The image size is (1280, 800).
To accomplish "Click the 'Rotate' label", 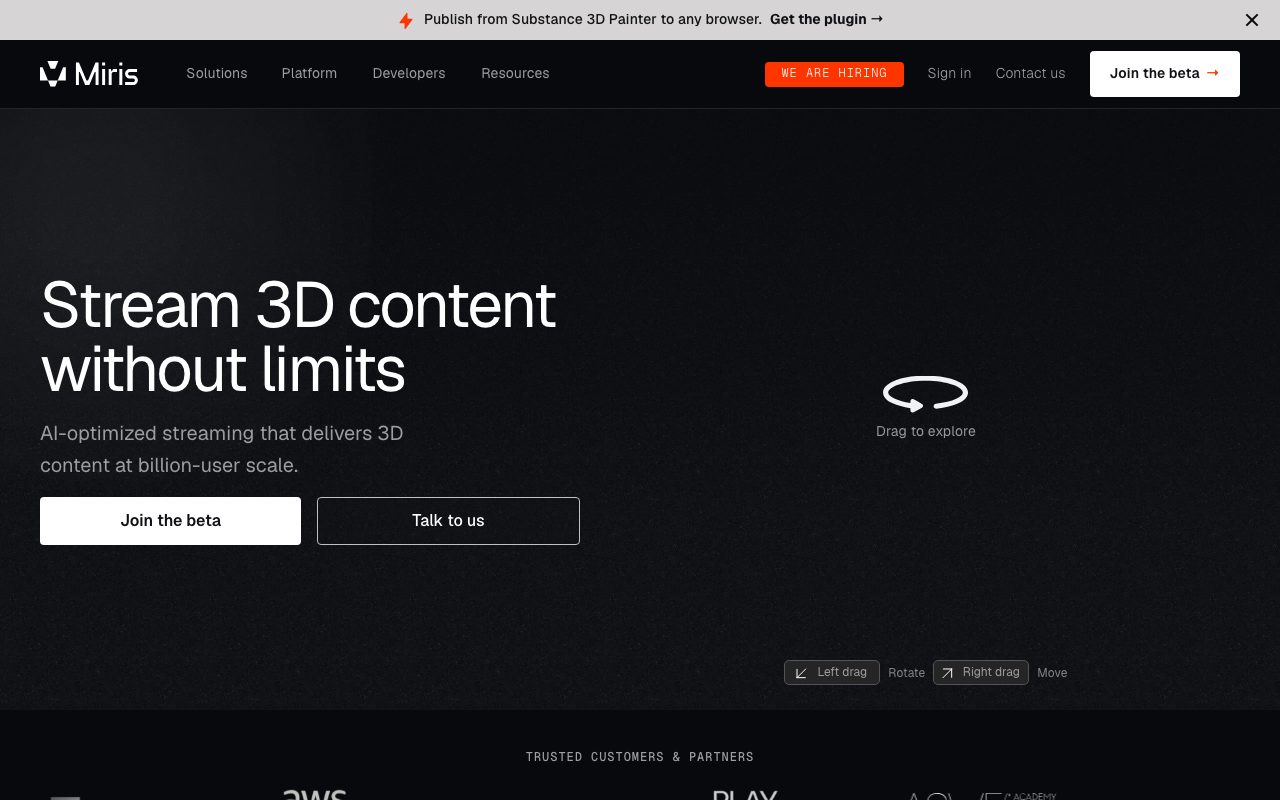I will [907, 673].
